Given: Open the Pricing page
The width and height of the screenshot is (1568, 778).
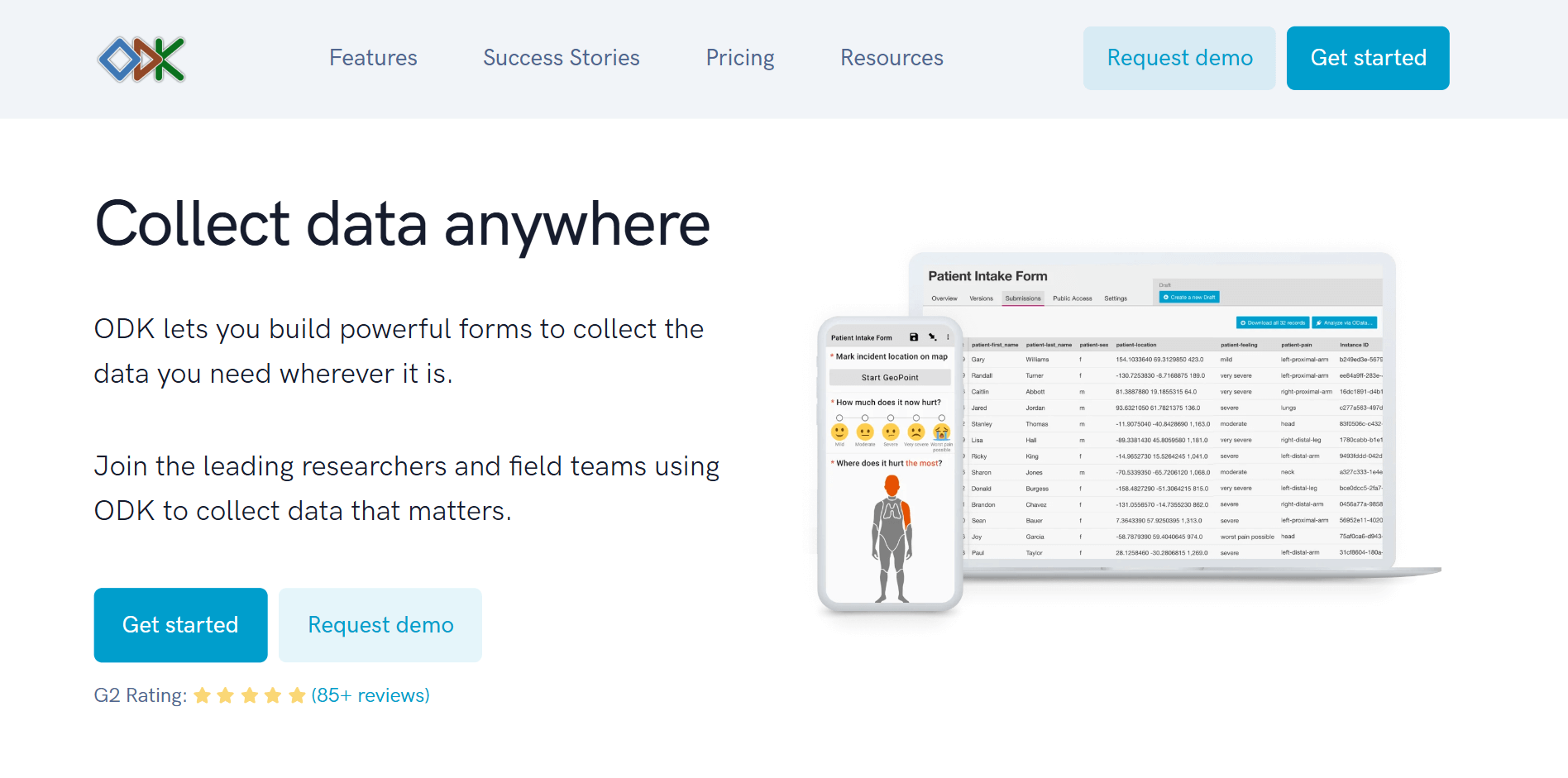Looking at the screenshot, I should pyautogui.click(x=740, y=58).
